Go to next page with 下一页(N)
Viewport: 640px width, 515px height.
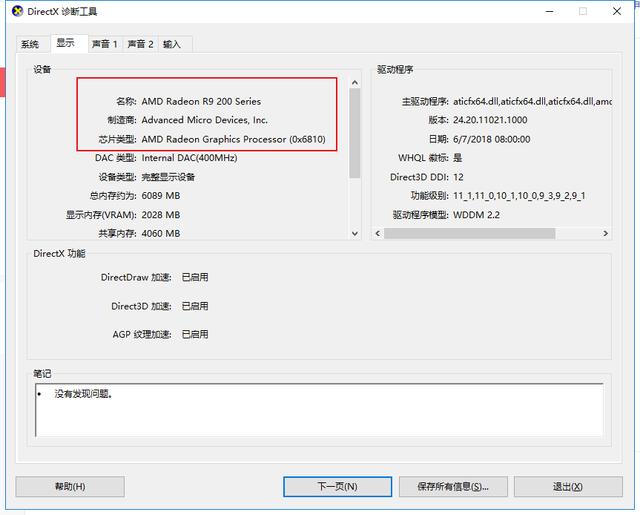(338, 486)
